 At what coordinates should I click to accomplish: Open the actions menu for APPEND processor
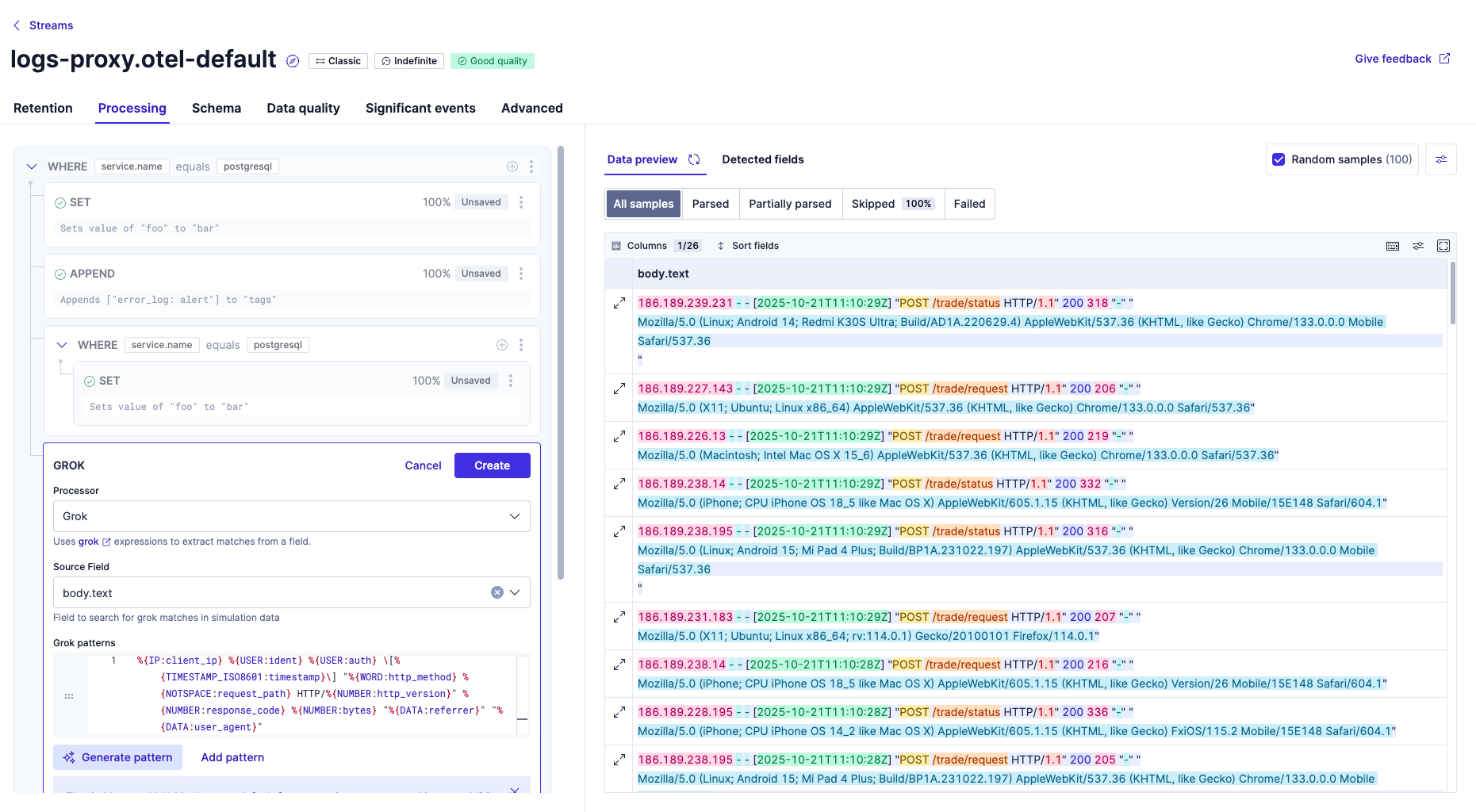[x=521, y=274]
